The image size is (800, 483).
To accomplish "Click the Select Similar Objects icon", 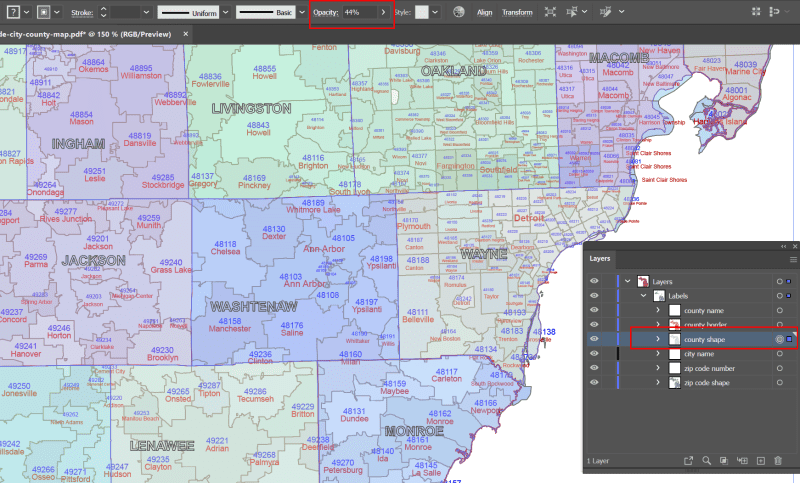I will coord(572,12).
